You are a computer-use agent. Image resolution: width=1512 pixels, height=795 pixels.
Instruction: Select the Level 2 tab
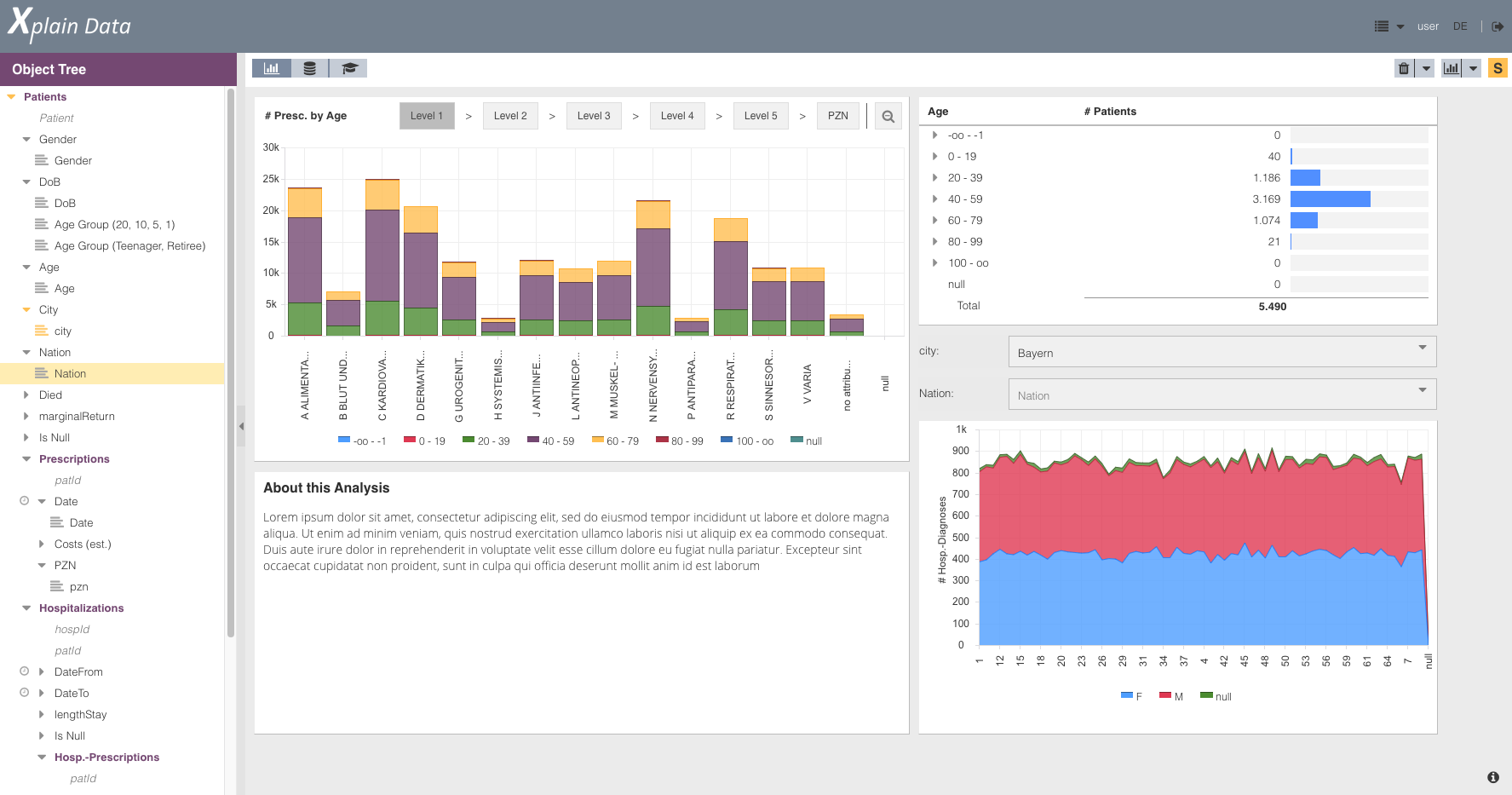510,116
